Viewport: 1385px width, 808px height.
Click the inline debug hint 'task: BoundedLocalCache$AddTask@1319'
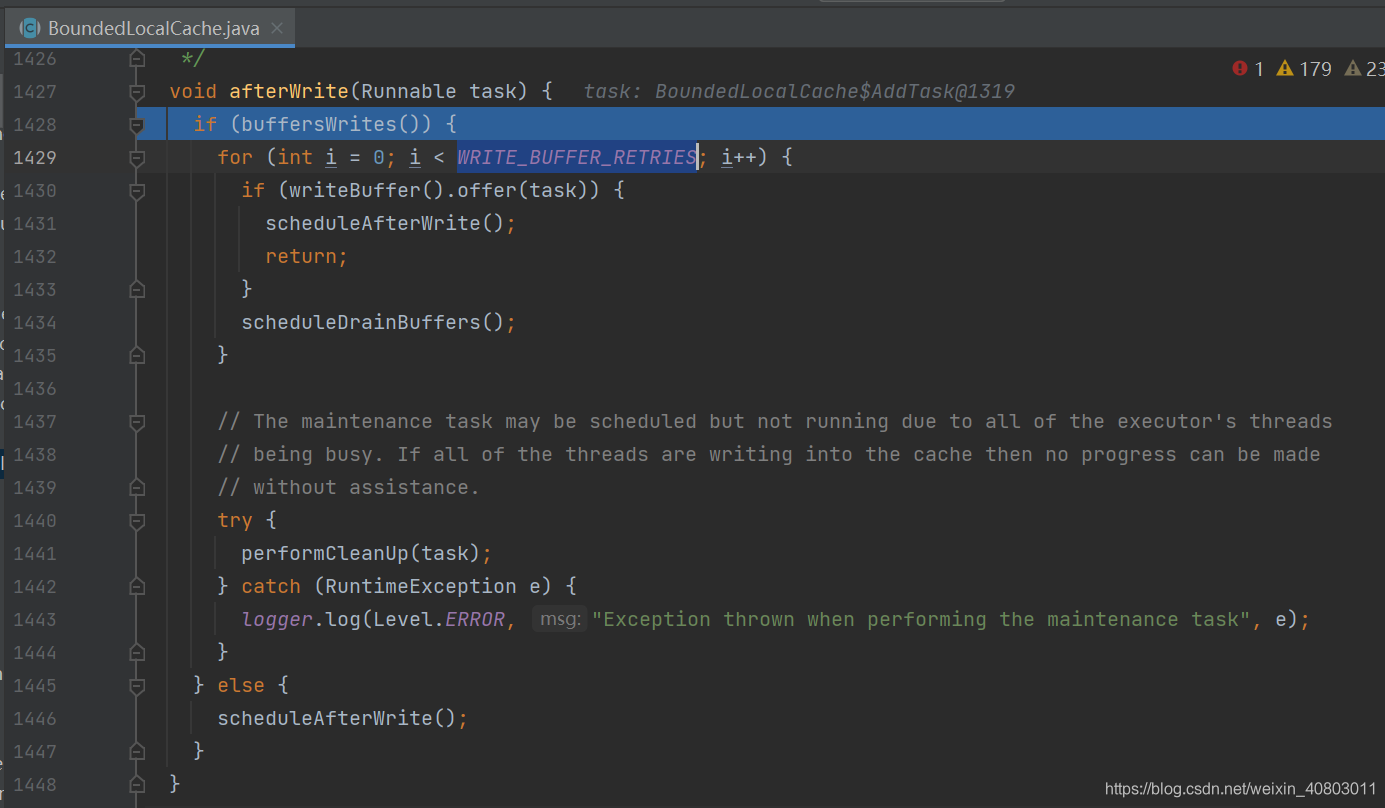point(799,92)
